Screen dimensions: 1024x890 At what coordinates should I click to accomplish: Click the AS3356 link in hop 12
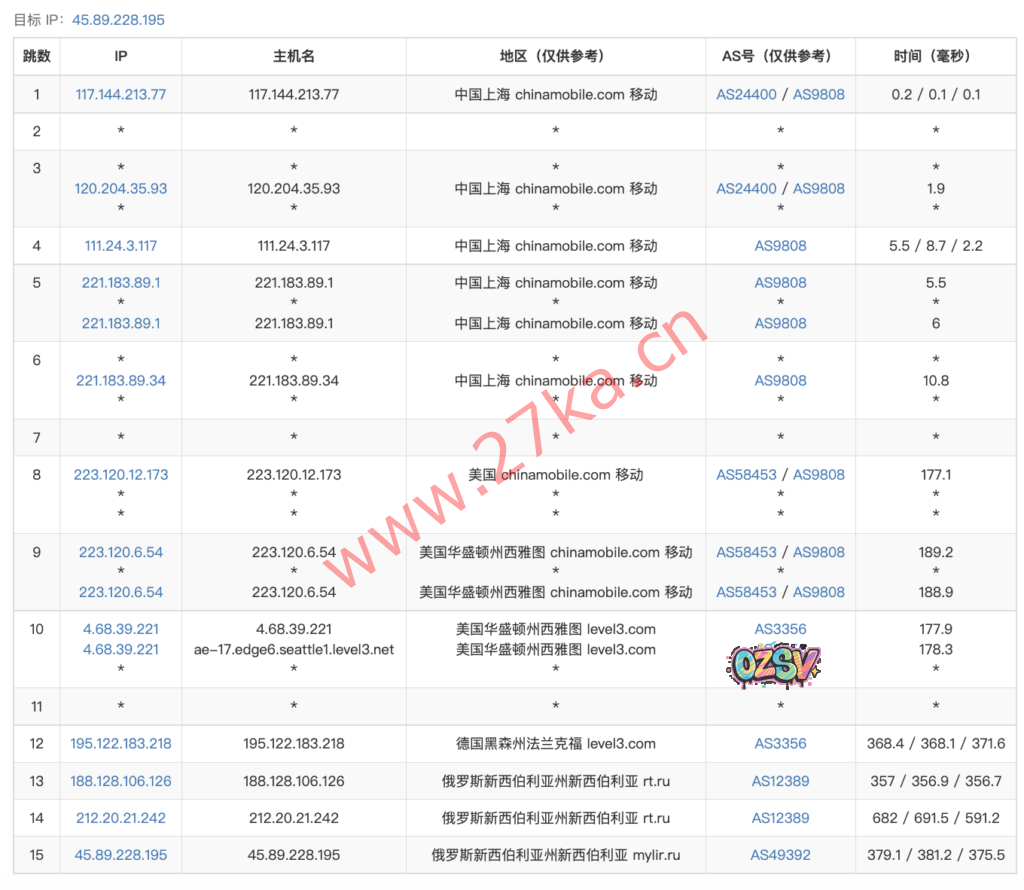pos(780,744)
